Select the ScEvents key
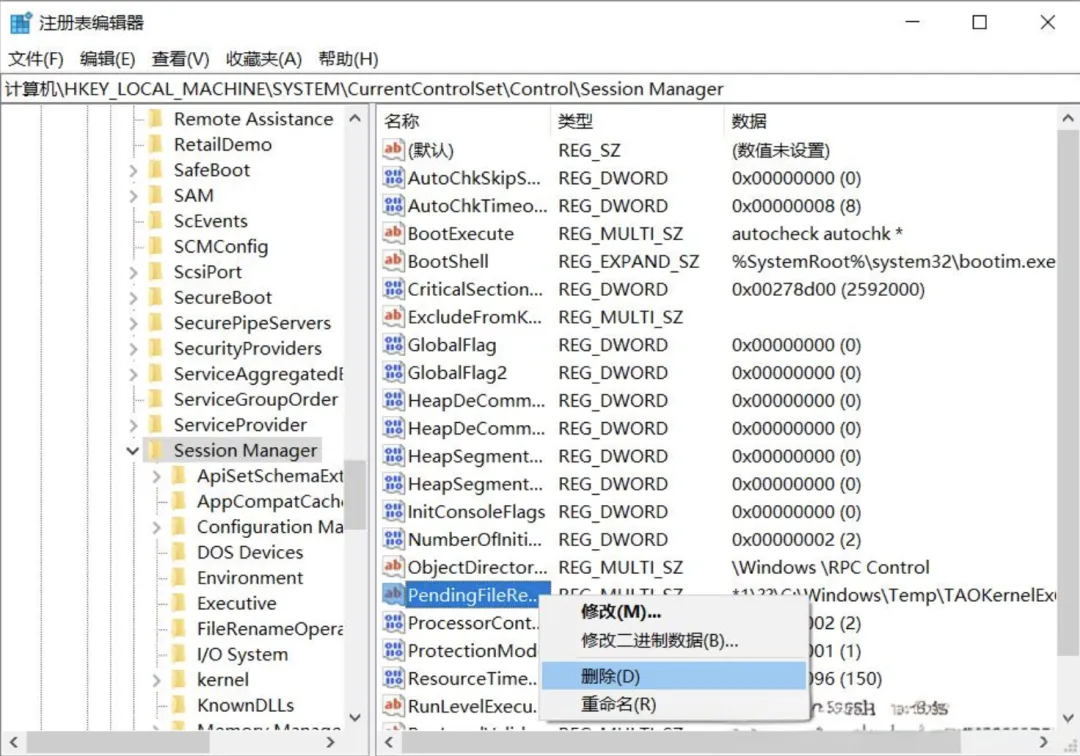The image size is (1080, 756). tap(210, 221)
